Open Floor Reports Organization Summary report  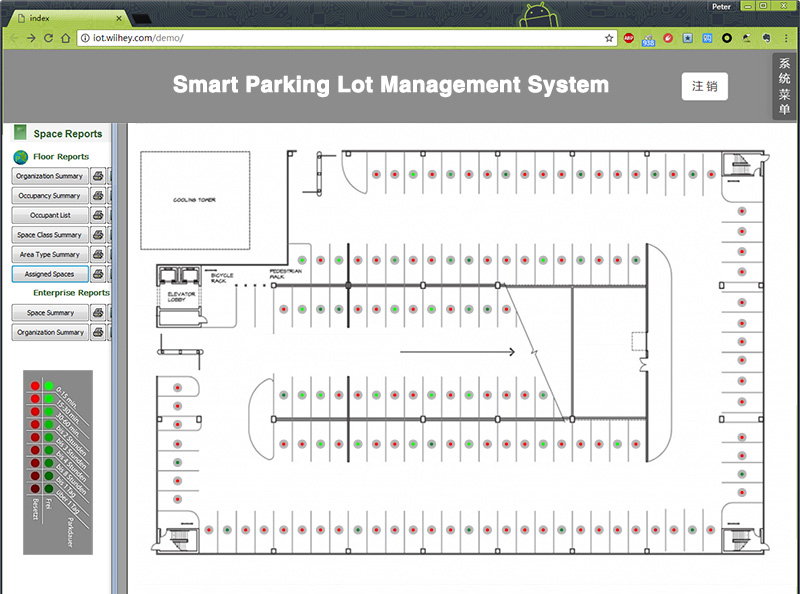tap(50, 176)
